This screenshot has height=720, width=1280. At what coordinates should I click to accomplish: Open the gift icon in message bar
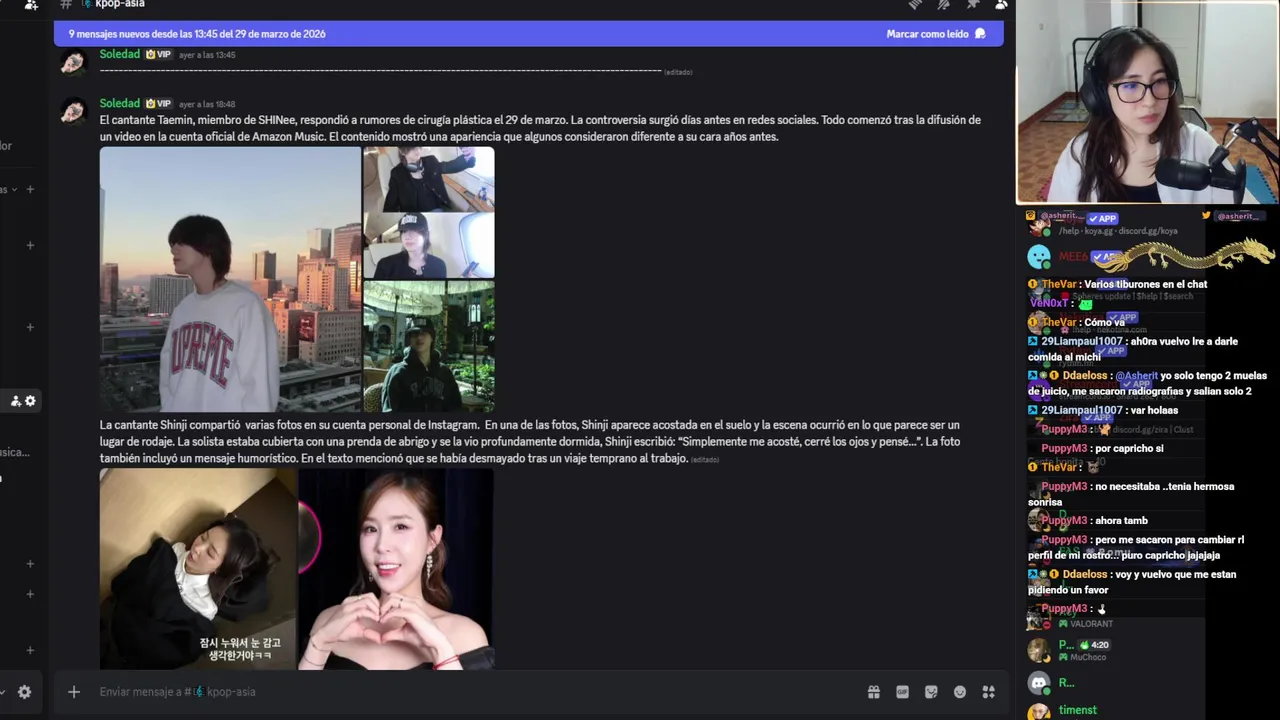873,692
